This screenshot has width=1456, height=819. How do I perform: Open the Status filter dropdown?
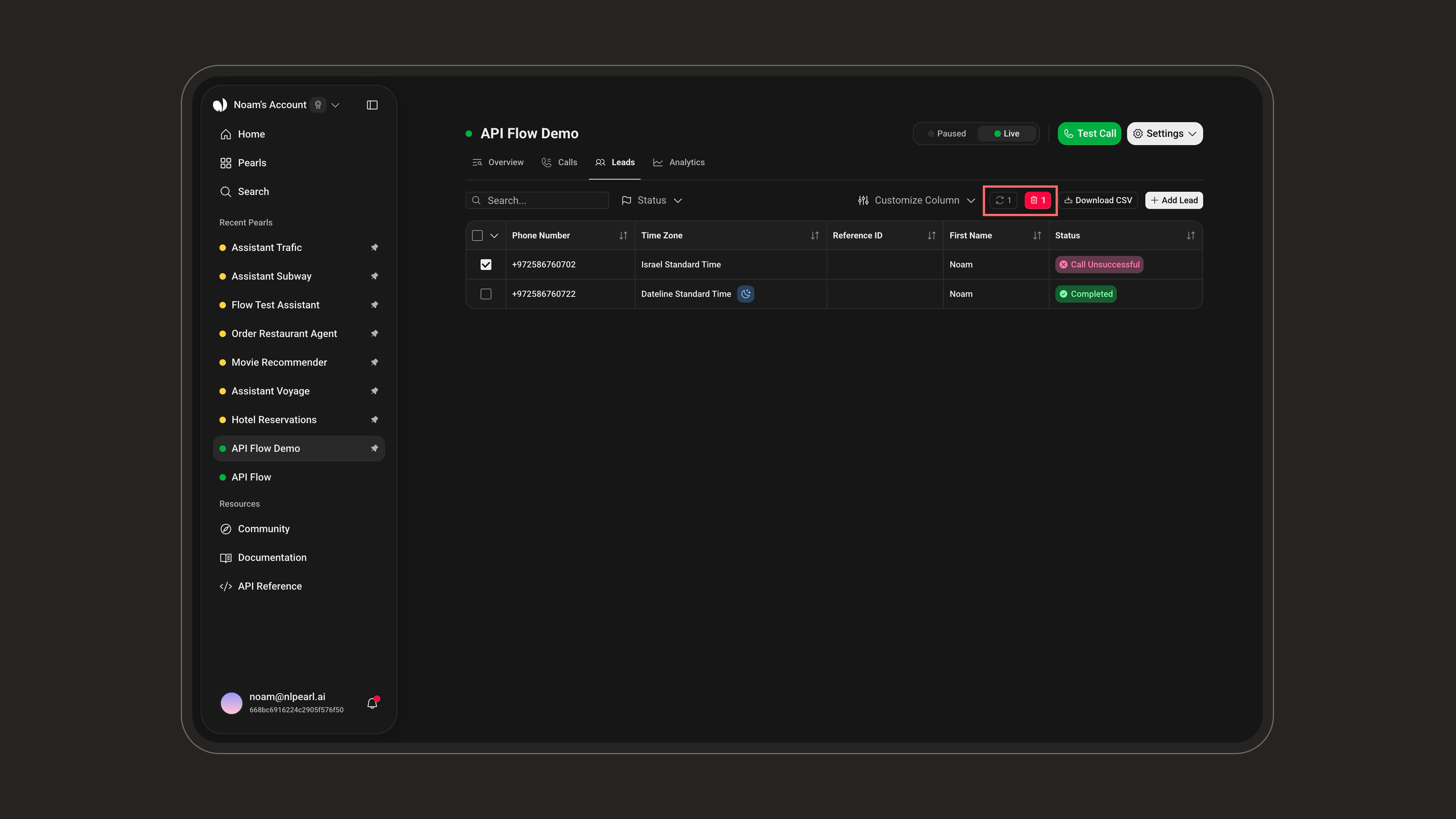[652, 200]
